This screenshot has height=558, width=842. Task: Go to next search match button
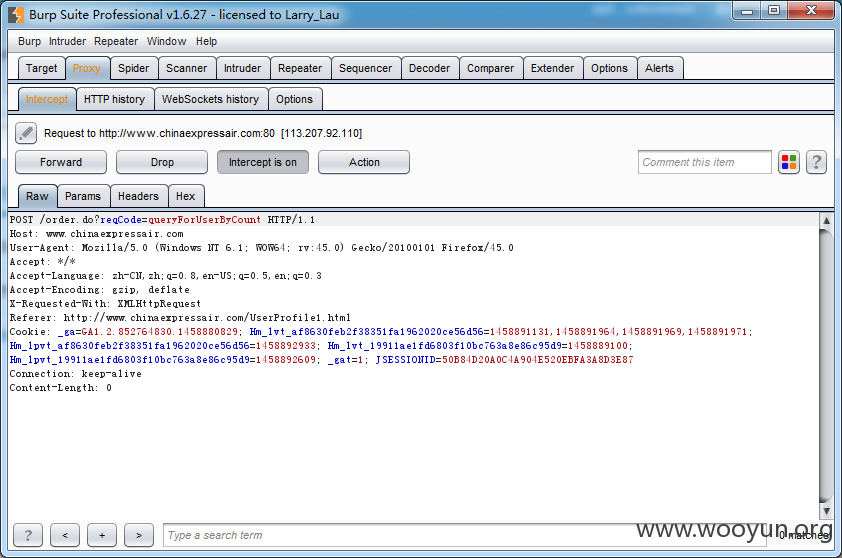(139, 535)
